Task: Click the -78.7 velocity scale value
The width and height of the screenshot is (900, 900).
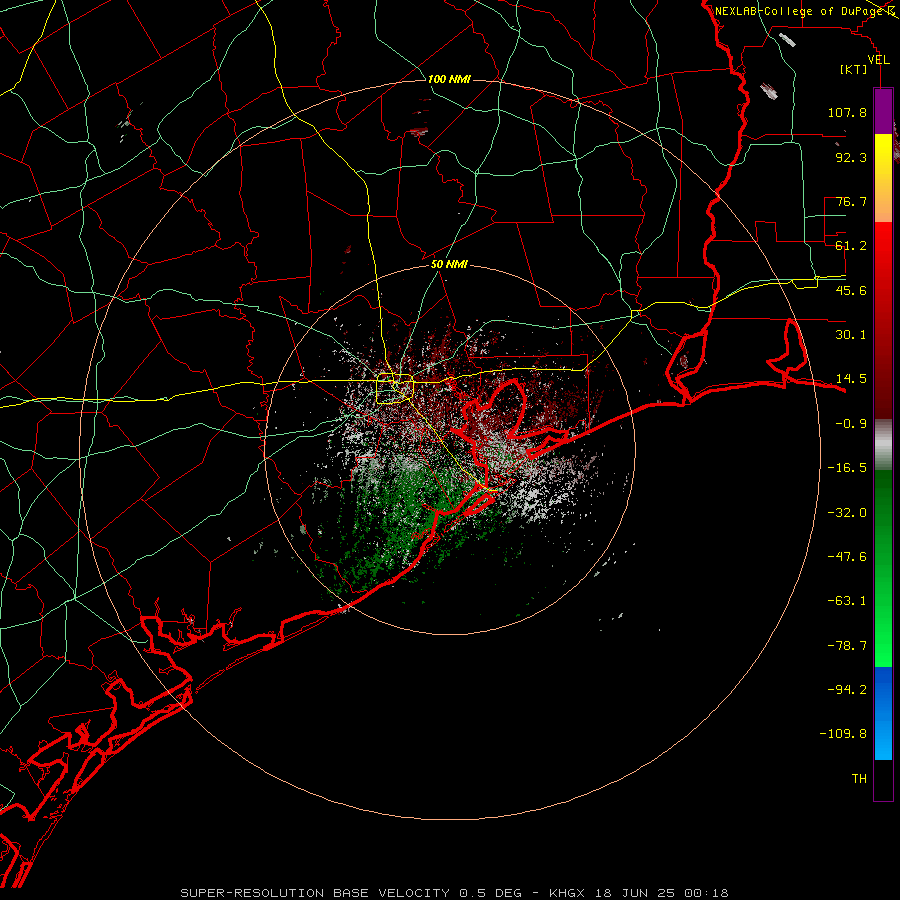Action: (x=847, y=646)
